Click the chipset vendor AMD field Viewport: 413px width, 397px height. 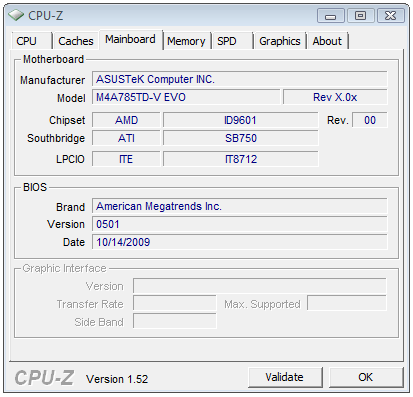click(x=126, y=120)
